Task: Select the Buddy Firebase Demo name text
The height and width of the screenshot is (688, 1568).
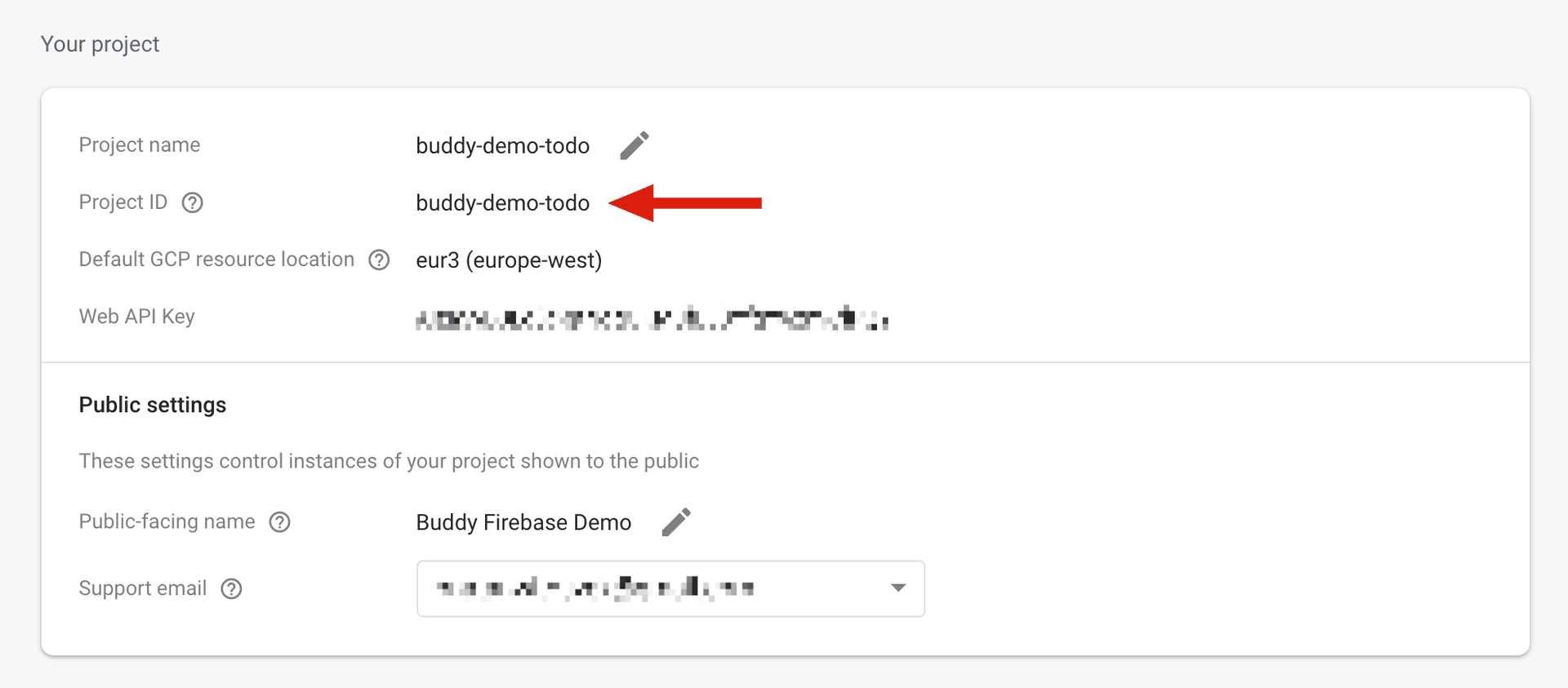Action: point(523,522)
